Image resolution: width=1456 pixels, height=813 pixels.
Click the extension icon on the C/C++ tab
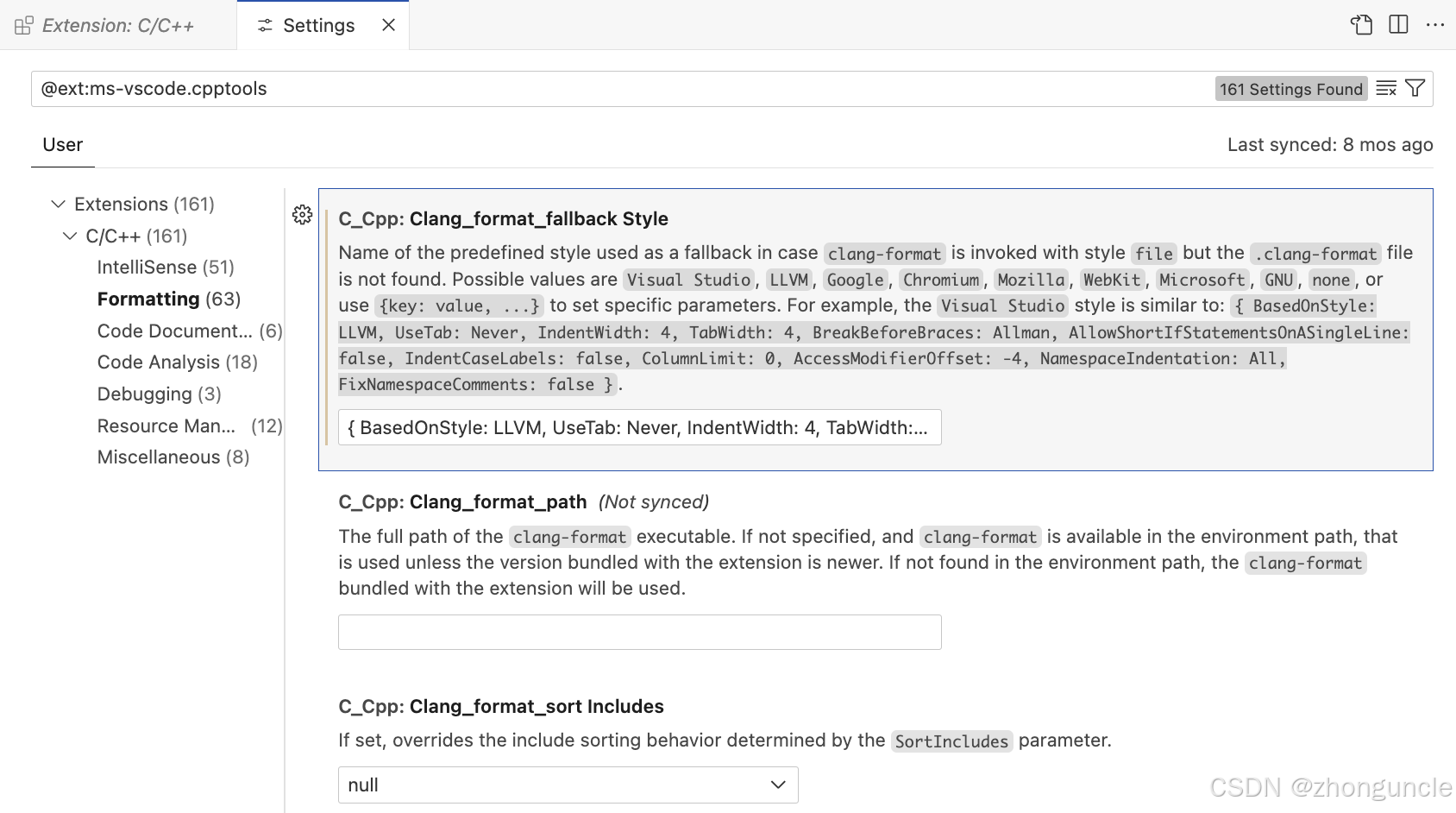tap(23, 25)
